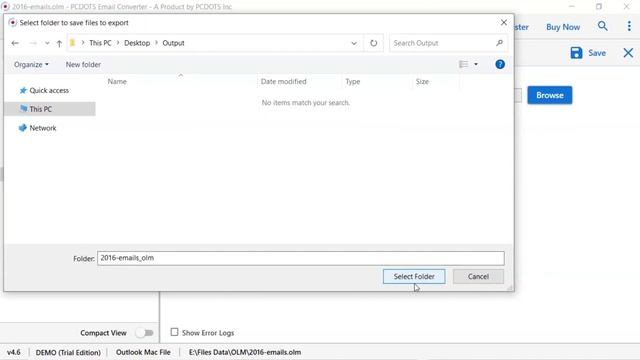Open recent locations dropdown arrow
This screenshot has width=640, height=360.
pos(47,43)
